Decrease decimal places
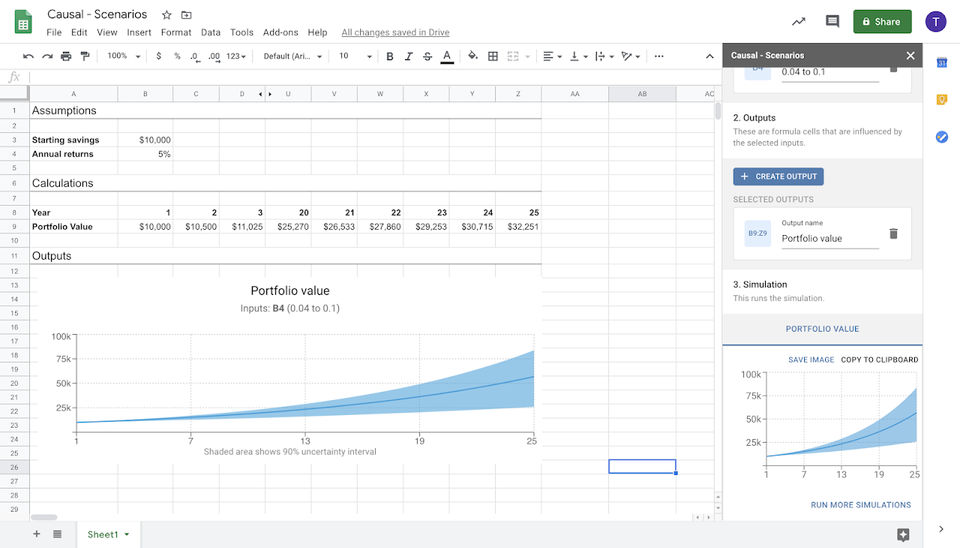This screenshot has width=960, height=548. (195, 56)
